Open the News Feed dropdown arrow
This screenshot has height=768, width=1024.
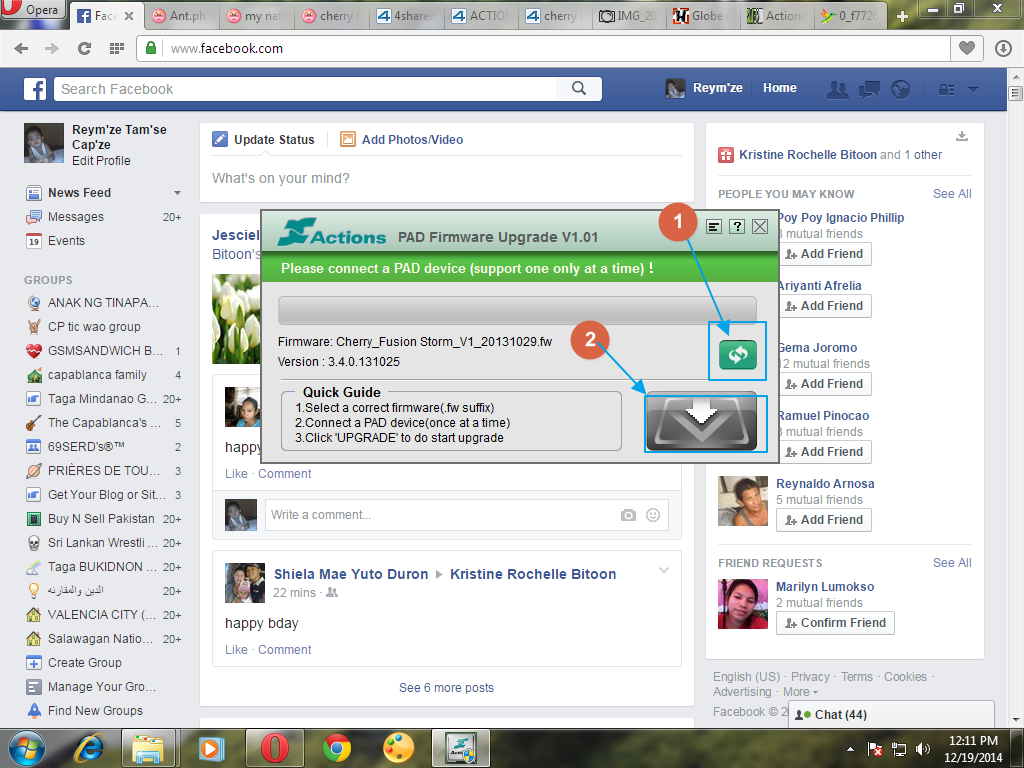click(x=177, y=193)
